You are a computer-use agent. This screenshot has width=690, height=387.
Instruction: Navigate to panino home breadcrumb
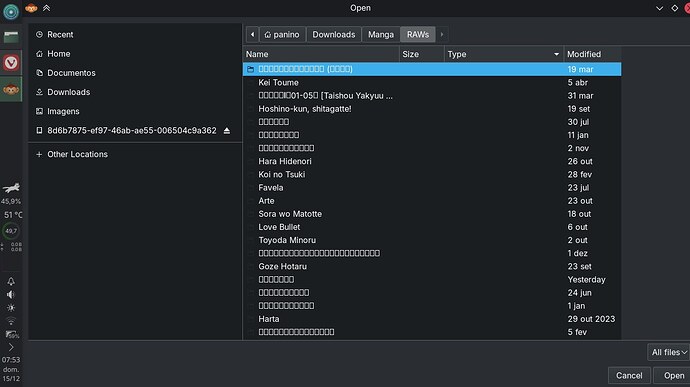click(283, 34)
